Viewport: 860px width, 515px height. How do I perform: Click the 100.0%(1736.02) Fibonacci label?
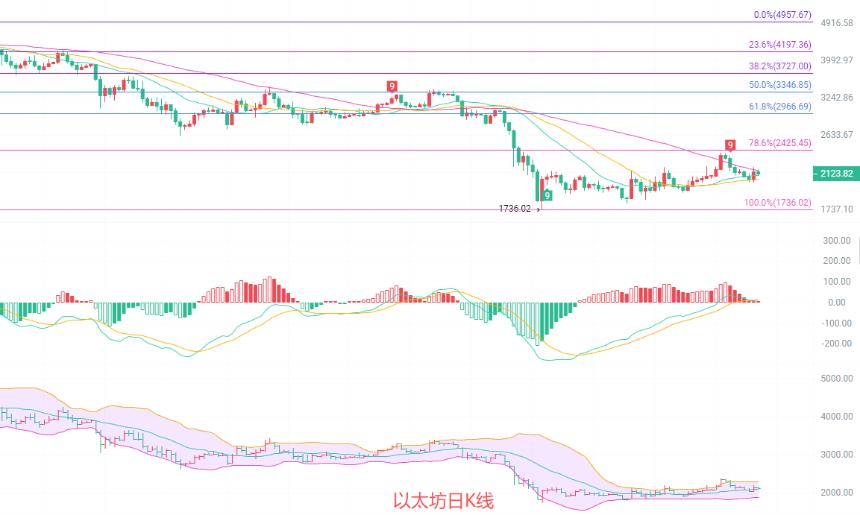pos(778,202)
